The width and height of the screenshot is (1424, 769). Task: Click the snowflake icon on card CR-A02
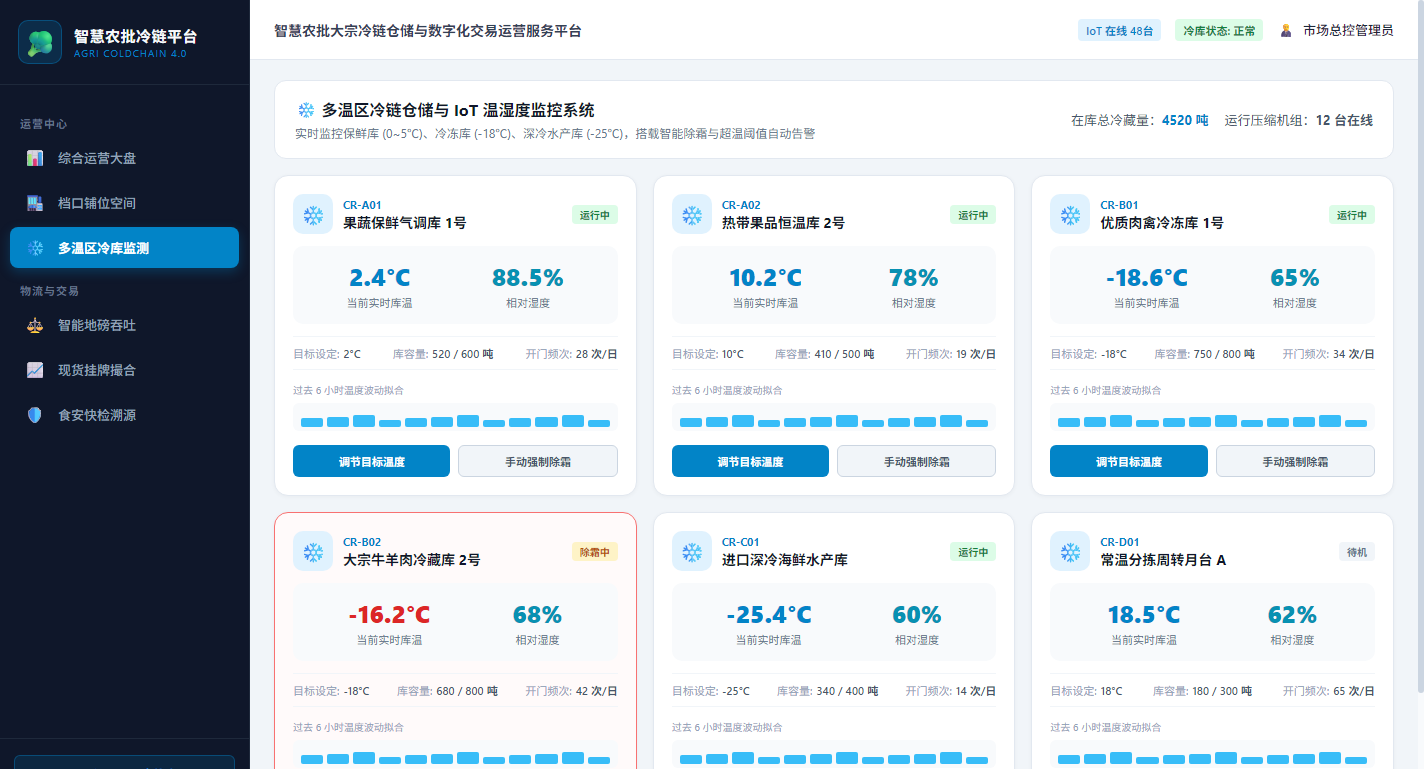[692, 214]
